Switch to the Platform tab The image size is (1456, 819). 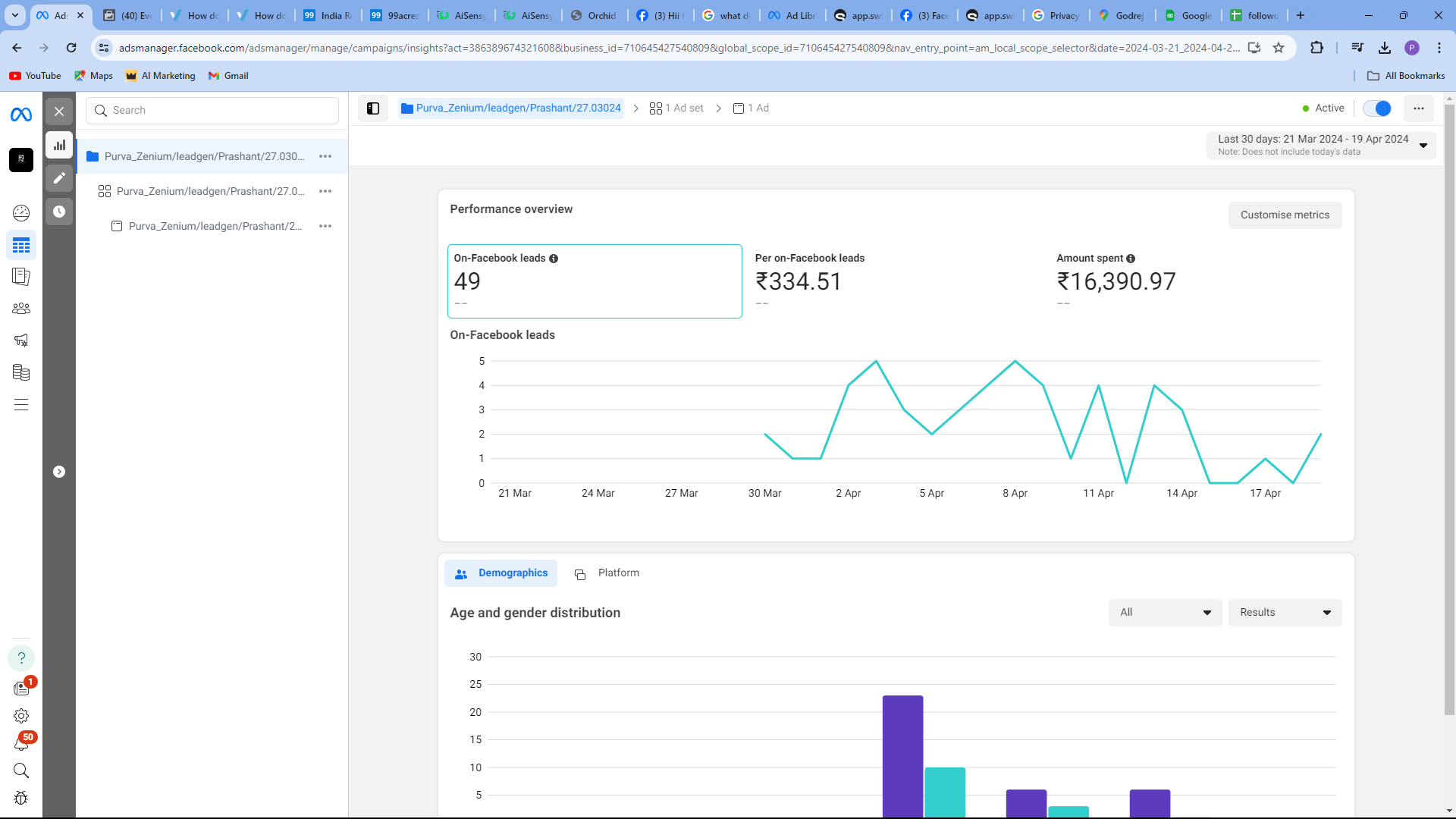(607, 573)
